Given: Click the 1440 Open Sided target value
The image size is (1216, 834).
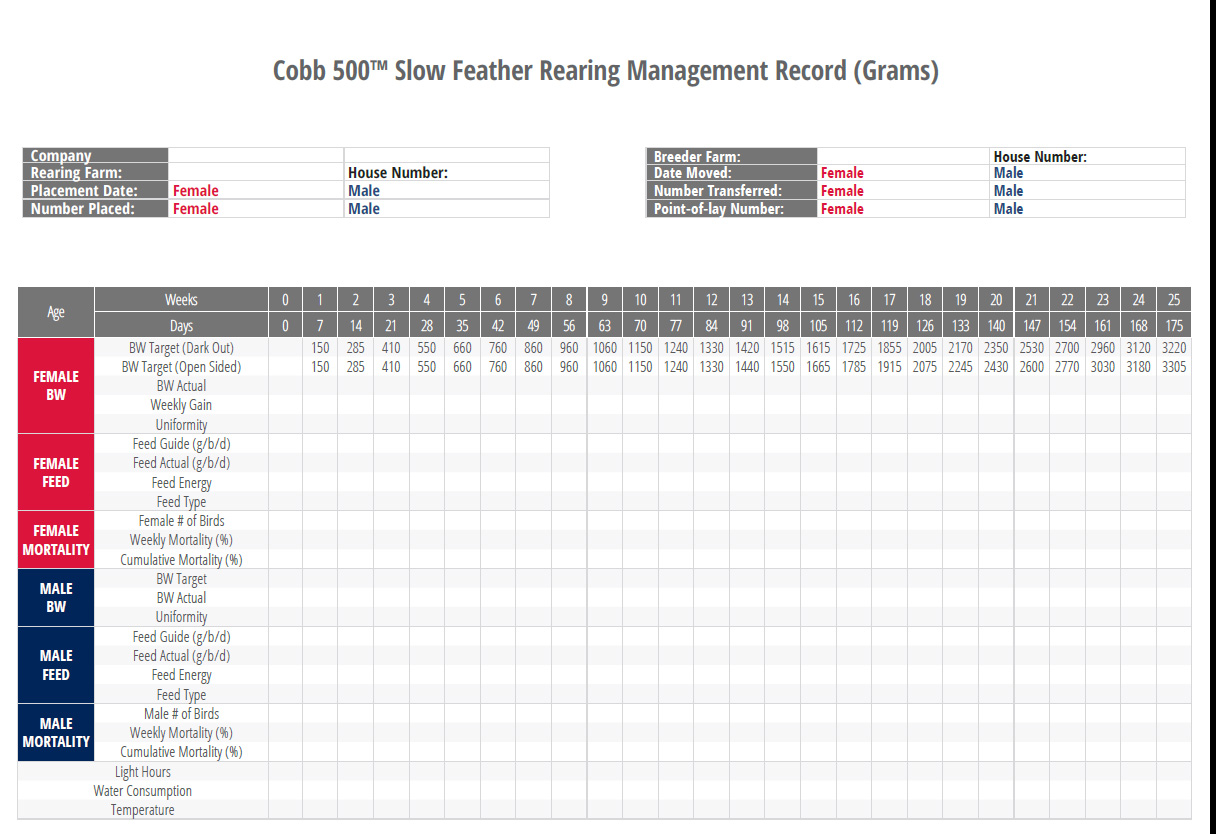Looking at the screenshot, I should click(747, 367).
